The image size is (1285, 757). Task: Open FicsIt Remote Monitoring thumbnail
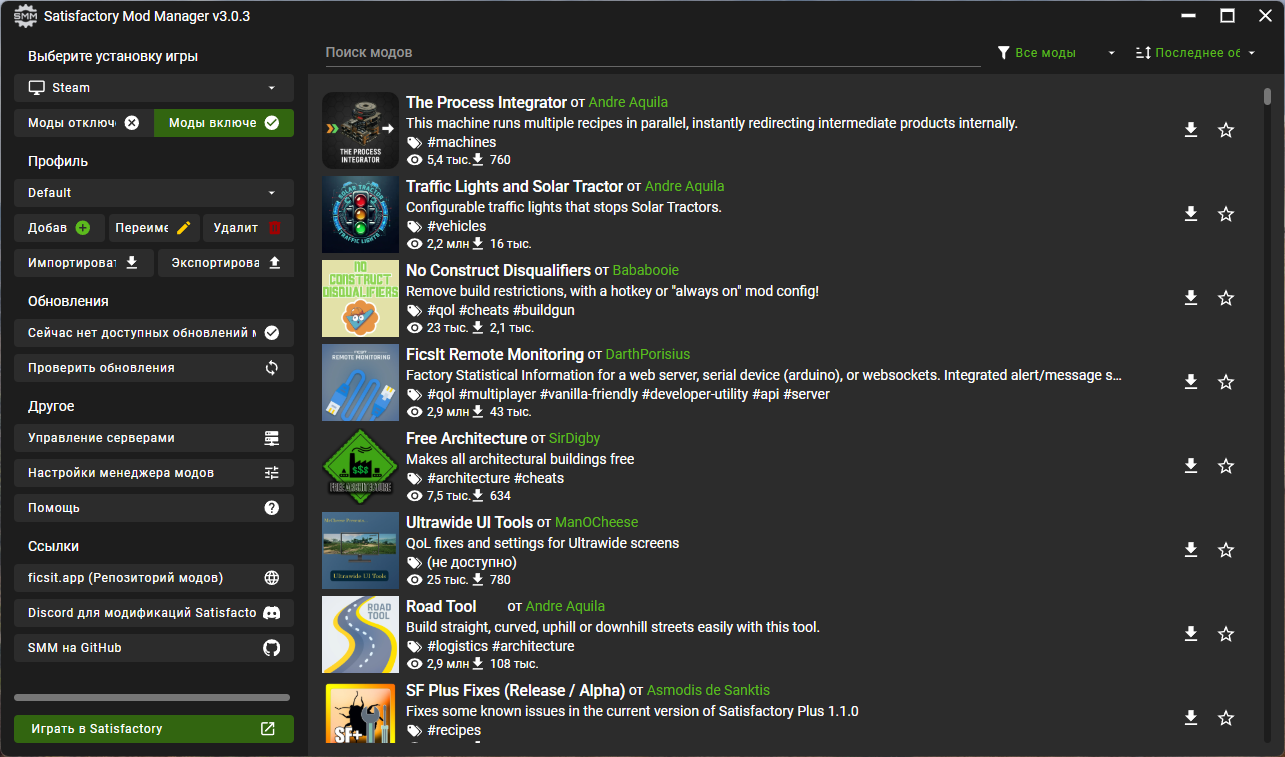360,382
